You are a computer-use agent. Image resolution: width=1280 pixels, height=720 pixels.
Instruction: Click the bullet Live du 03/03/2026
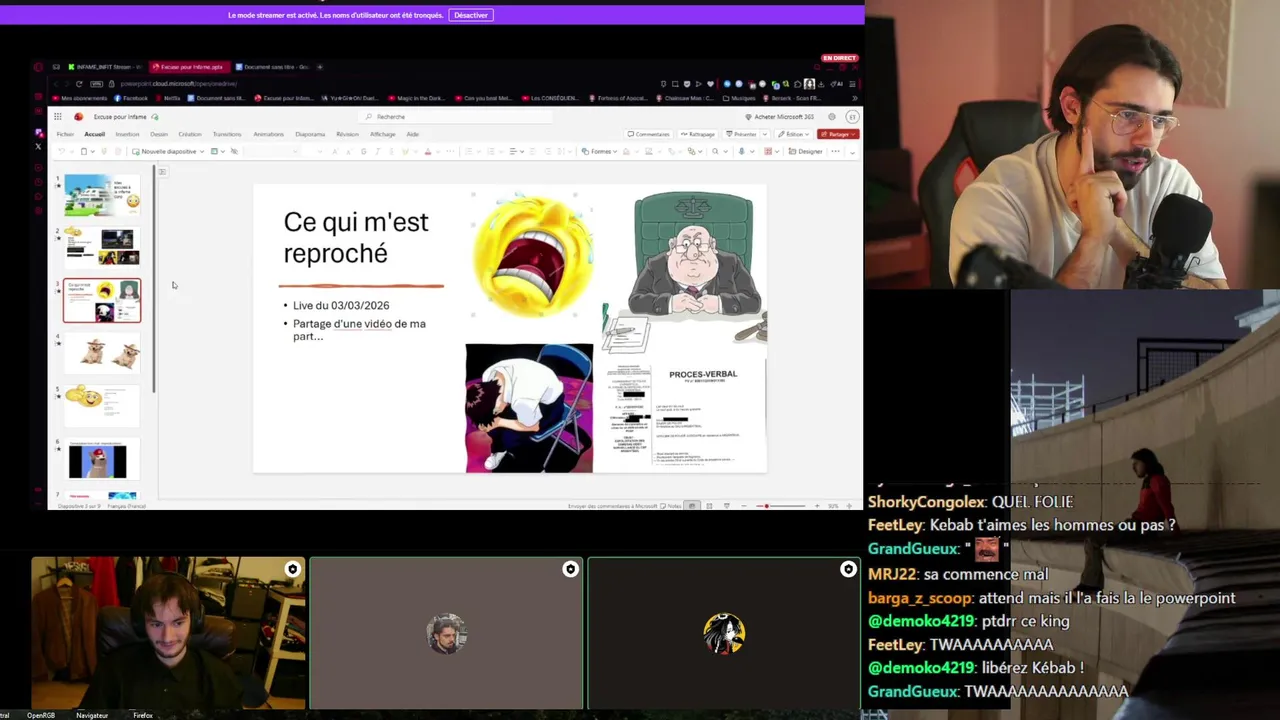tap(341, 306)
